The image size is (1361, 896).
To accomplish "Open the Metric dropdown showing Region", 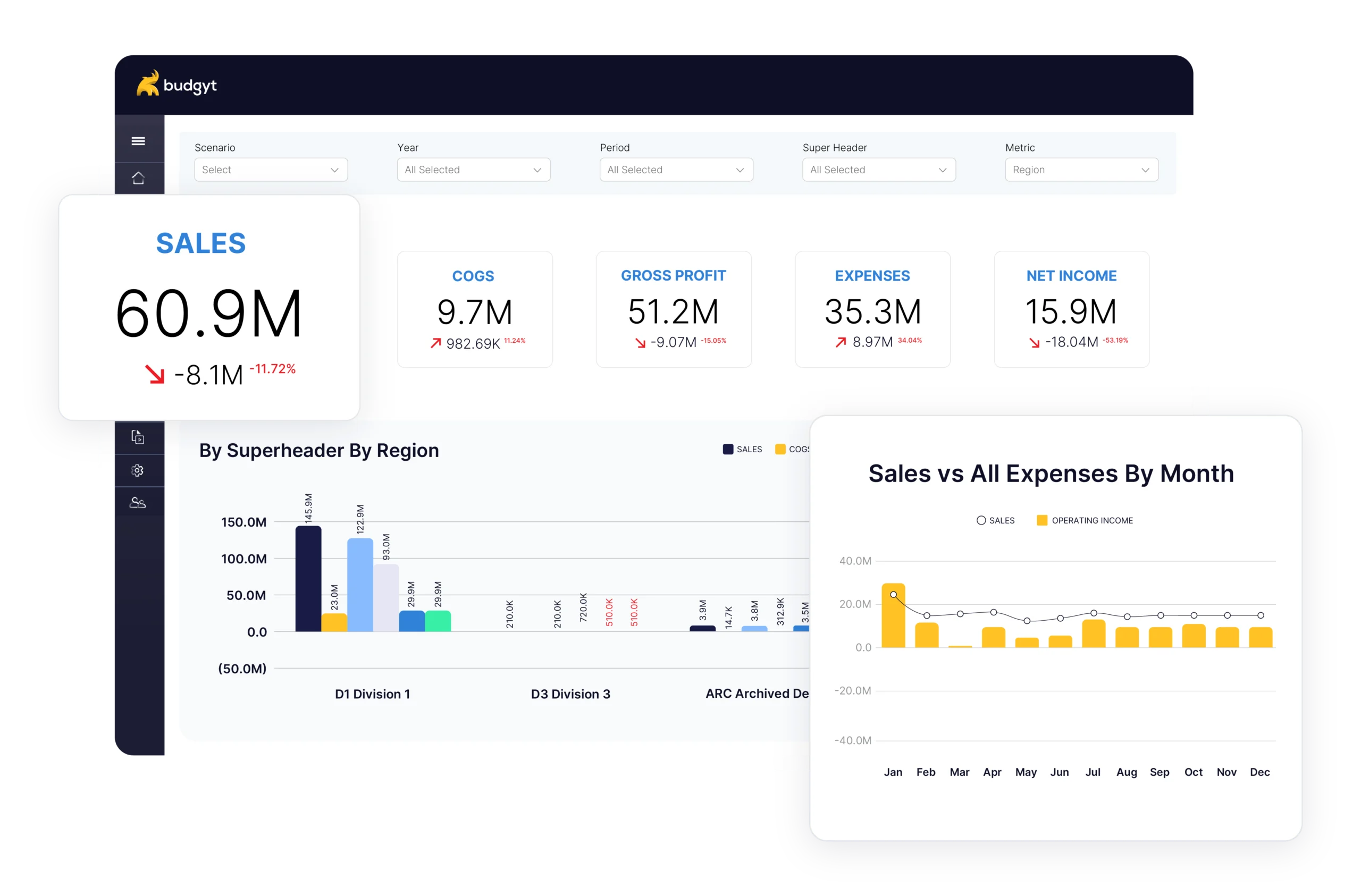I will [x=1081, y=170].
